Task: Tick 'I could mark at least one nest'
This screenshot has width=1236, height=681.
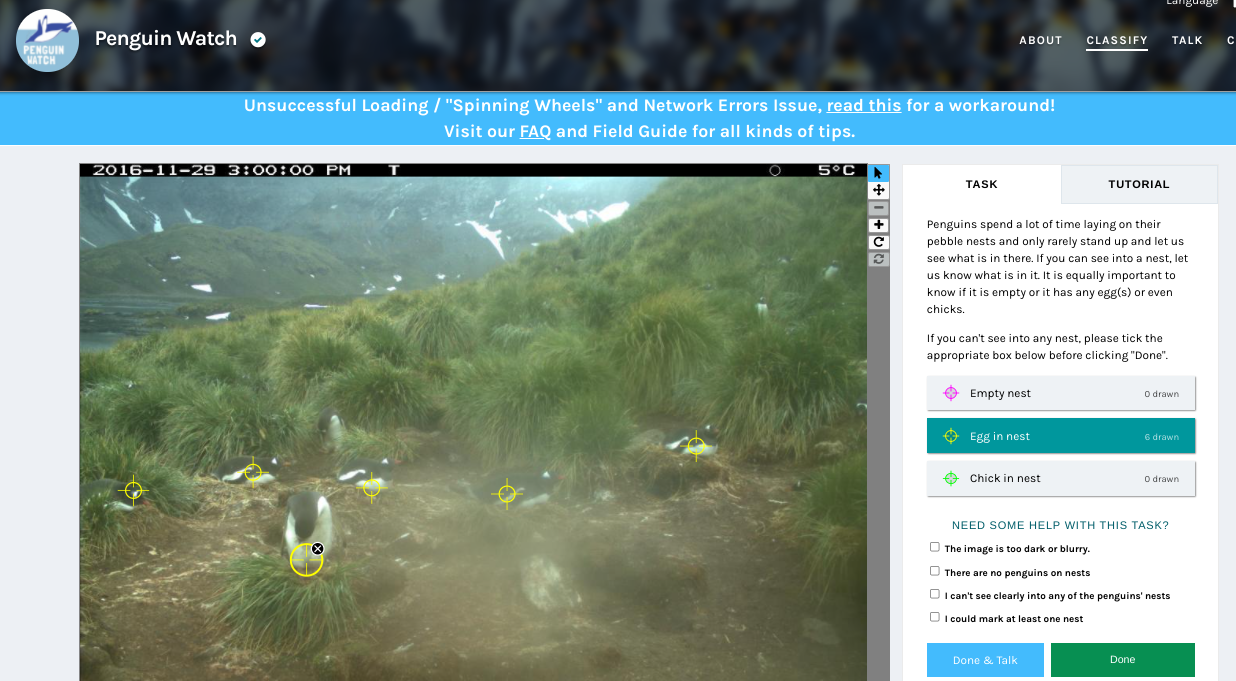Action: tap(935, 617)
